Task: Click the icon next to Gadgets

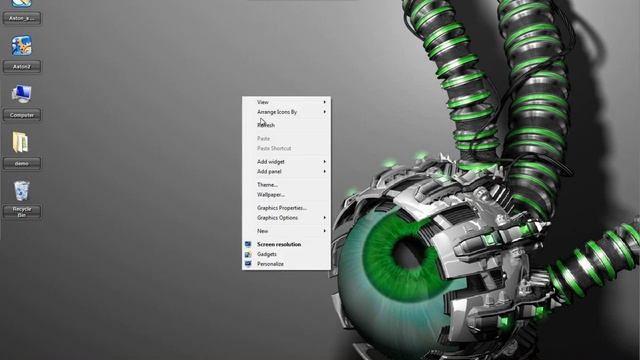Action: tap(248, 254)
